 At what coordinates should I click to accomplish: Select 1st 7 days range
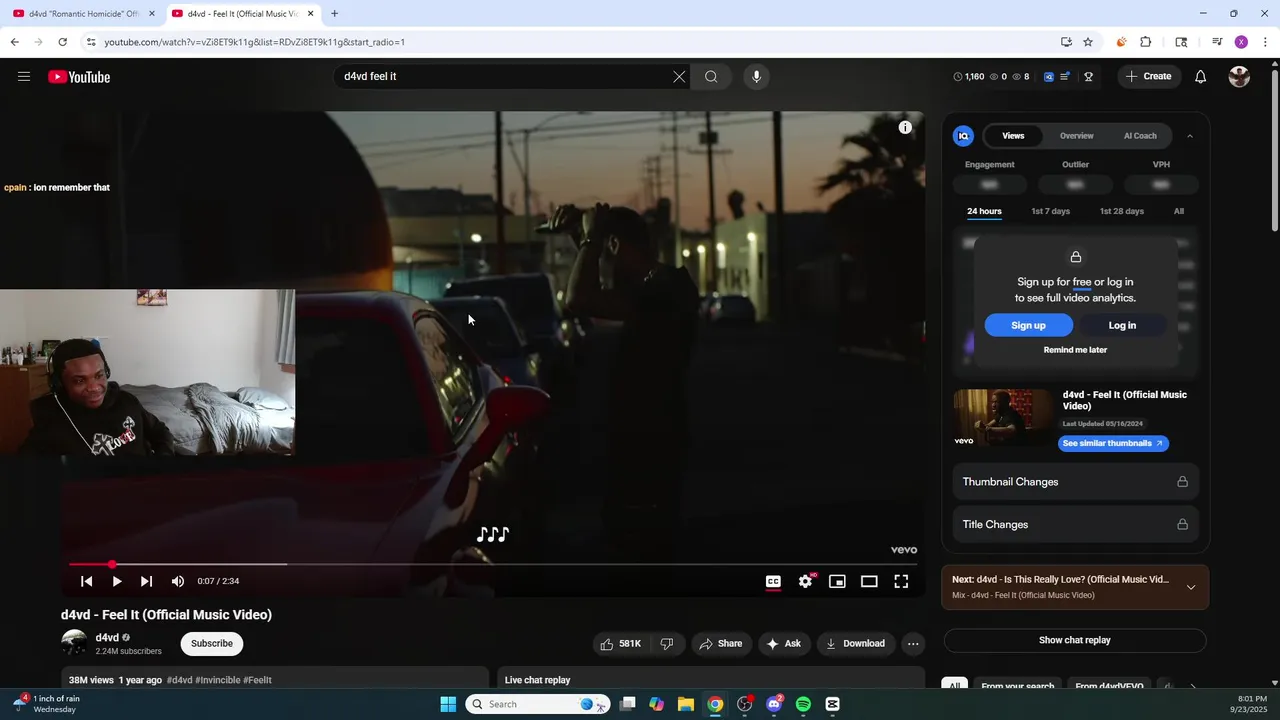[1050, 211]
